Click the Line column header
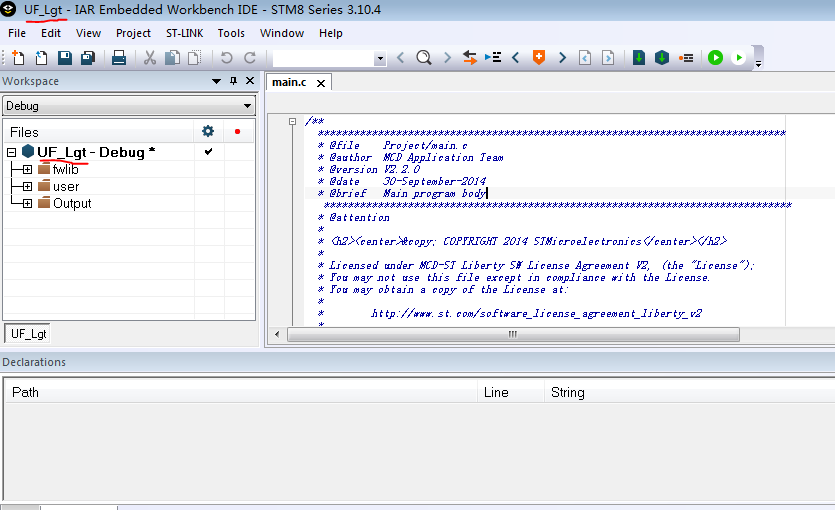The width and height of the screenshot is (835, 510). pyautogui.click(x=511, y=392)
